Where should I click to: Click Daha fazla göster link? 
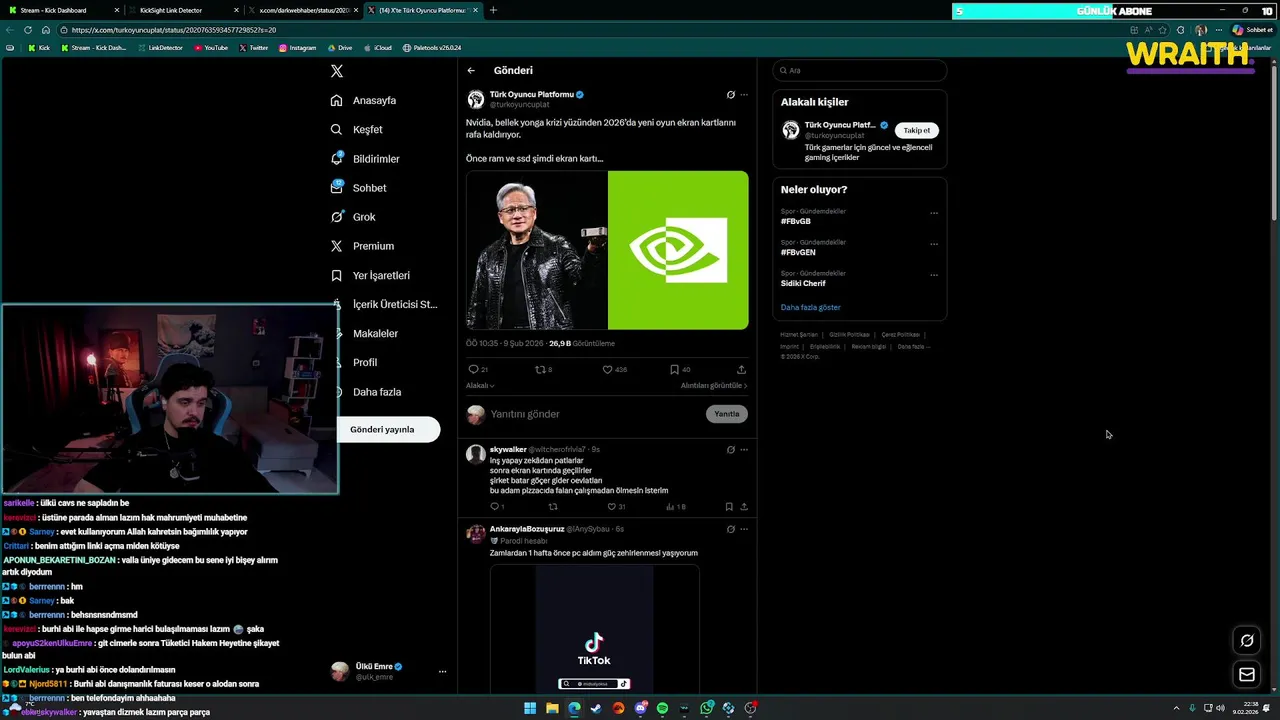click(x=811, y=307)
